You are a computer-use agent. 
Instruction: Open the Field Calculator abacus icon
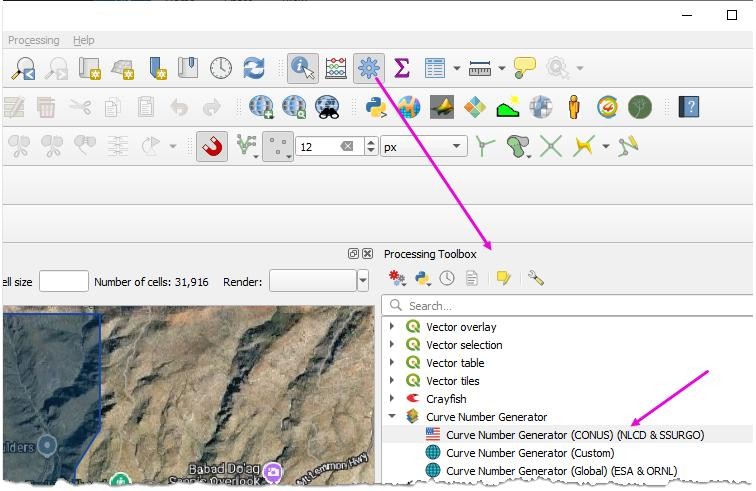(336, 68)
